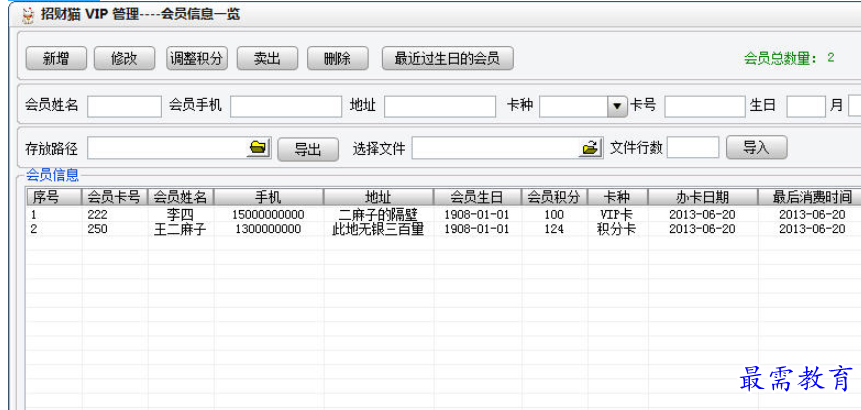Click 会员总数量 count label

point(789,58)
